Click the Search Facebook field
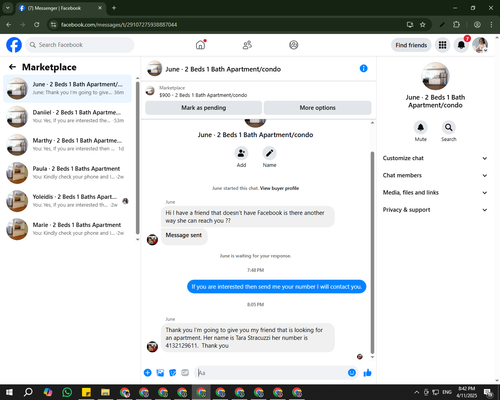 click(x=80, y=45)
